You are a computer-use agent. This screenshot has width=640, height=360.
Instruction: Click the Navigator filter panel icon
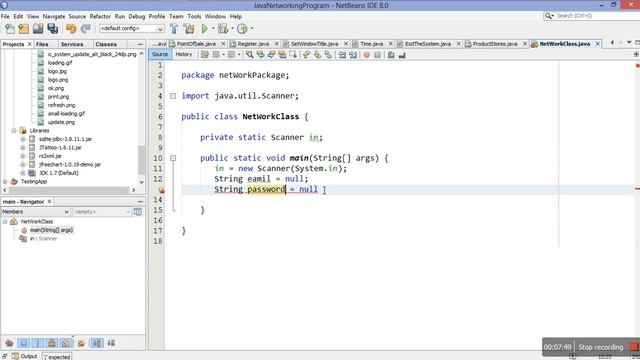click(x=138, y=211)
